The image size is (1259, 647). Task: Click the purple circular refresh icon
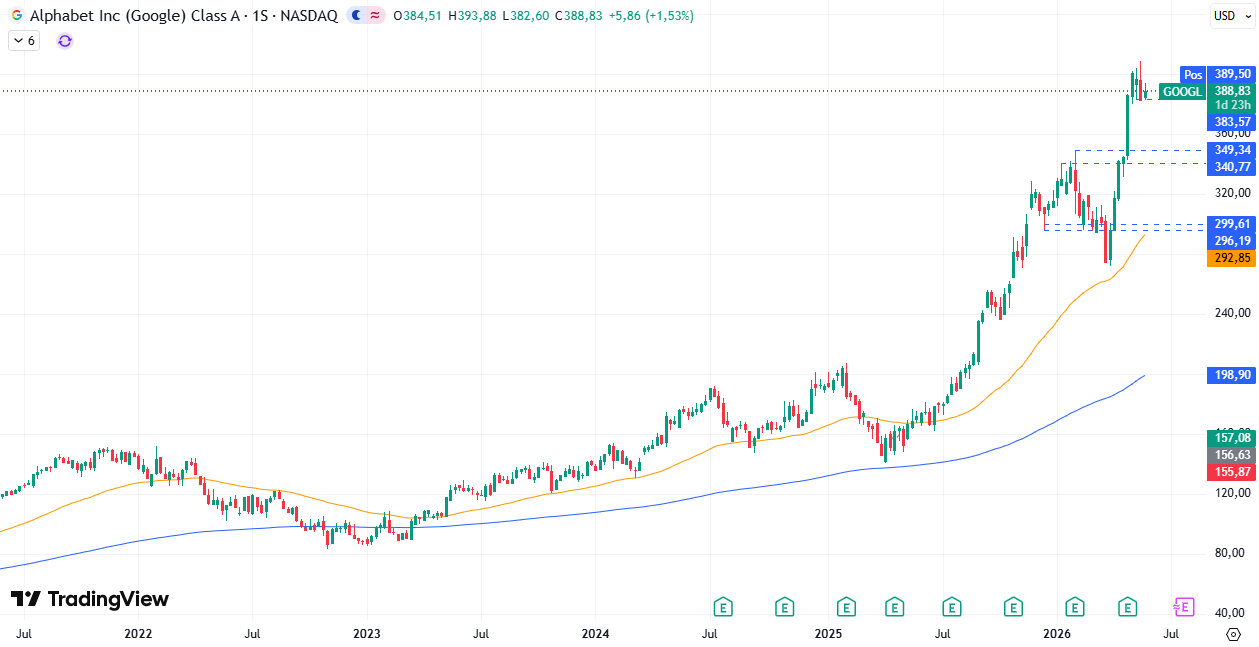tap(65, 41)
